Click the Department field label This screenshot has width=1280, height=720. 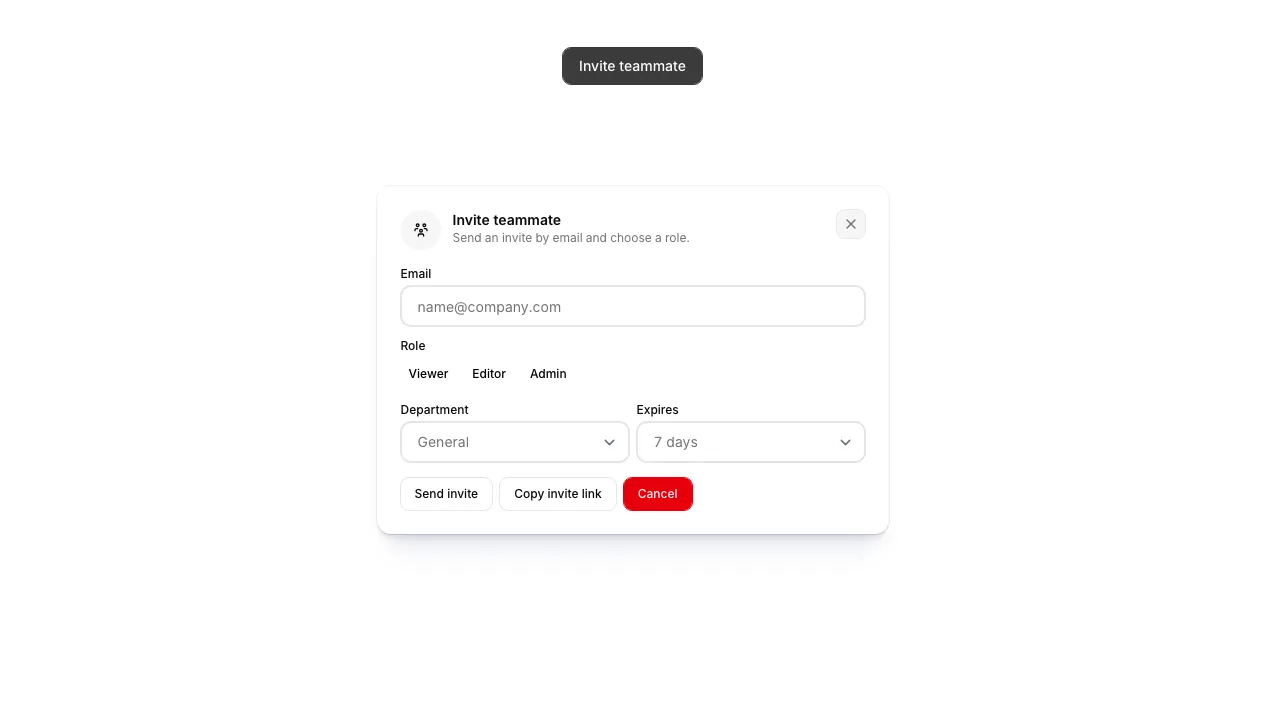pos(435,410)
